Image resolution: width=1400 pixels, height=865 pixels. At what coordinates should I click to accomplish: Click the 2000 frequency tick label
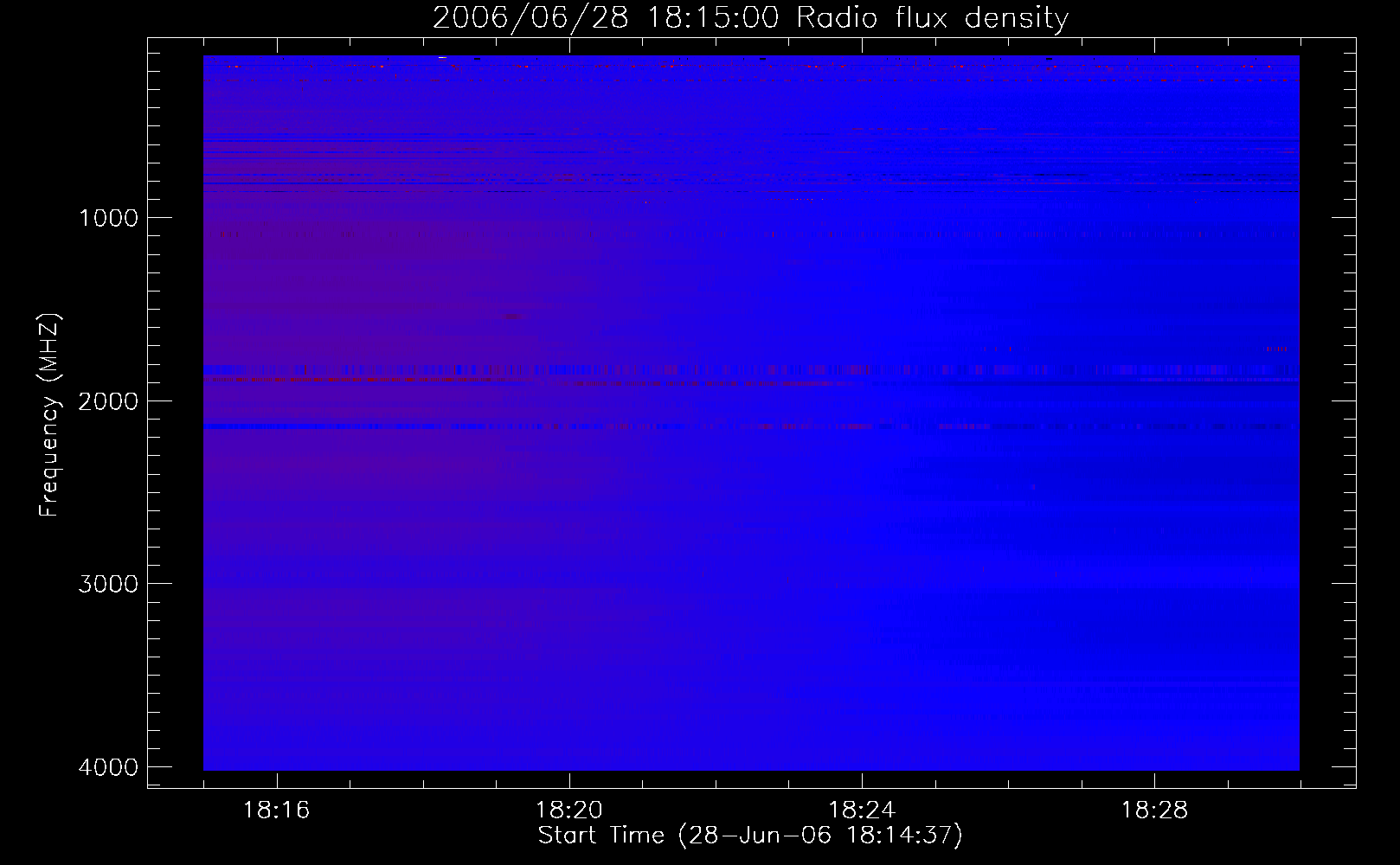point(108,401)
